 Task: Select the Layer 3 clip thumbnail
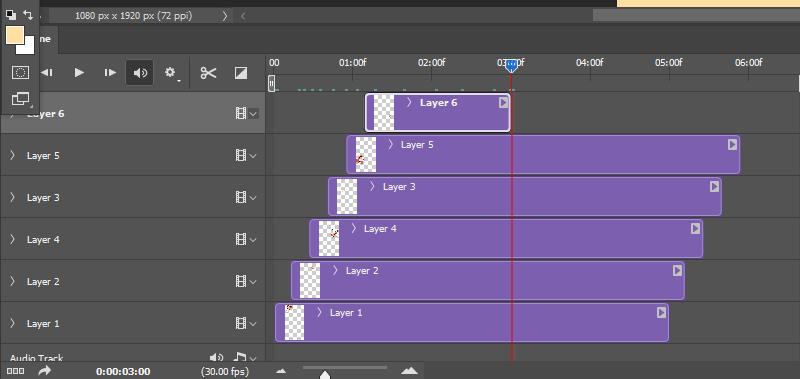347,196
